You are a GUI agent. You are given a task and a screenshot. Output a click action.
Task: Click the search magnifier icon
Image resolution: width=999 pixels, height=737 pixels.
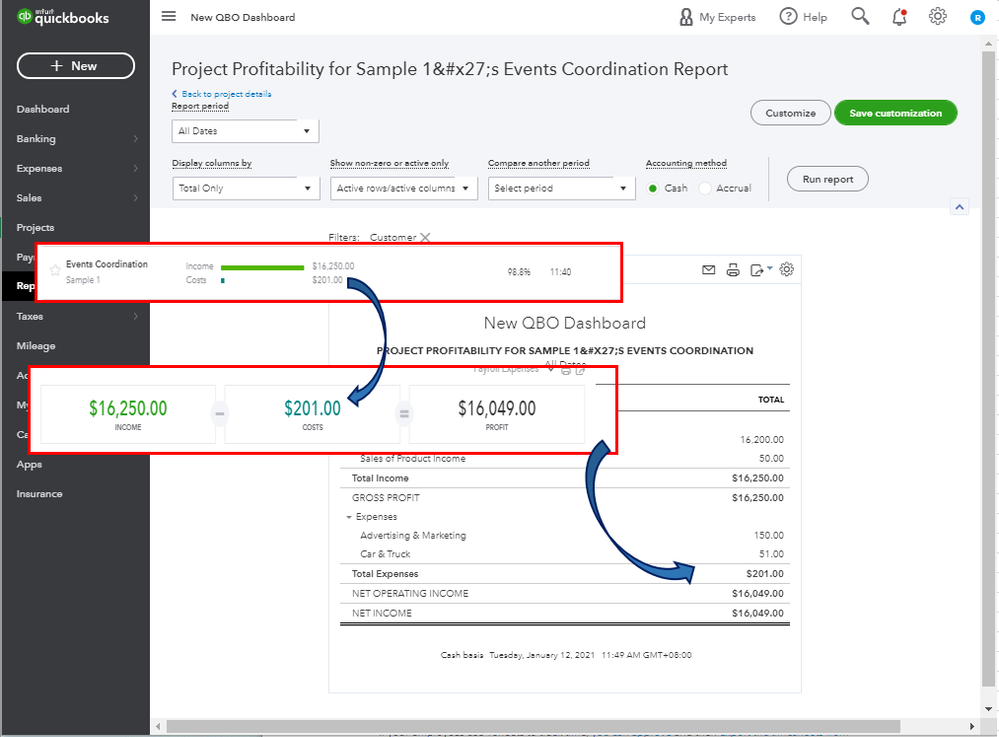pos(860,16)
